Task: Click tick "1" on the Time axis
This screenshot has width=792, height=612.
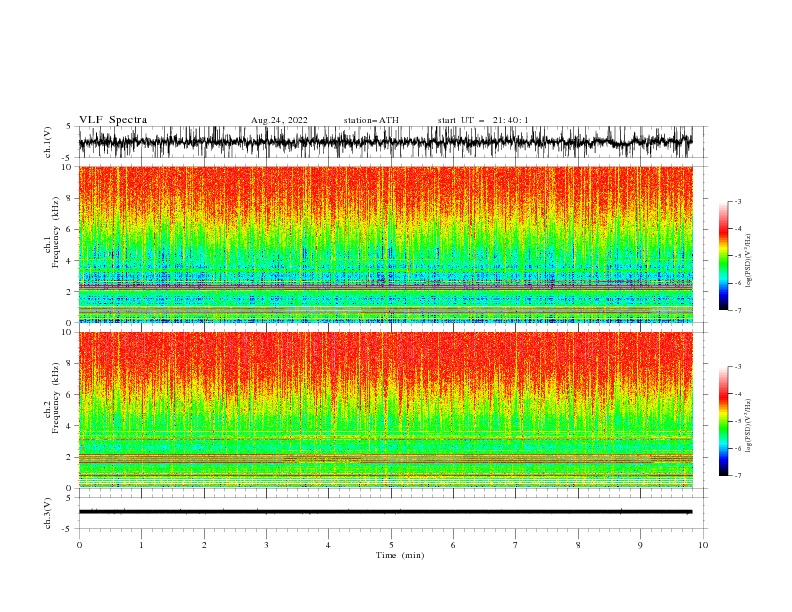Action: point(141,545)
